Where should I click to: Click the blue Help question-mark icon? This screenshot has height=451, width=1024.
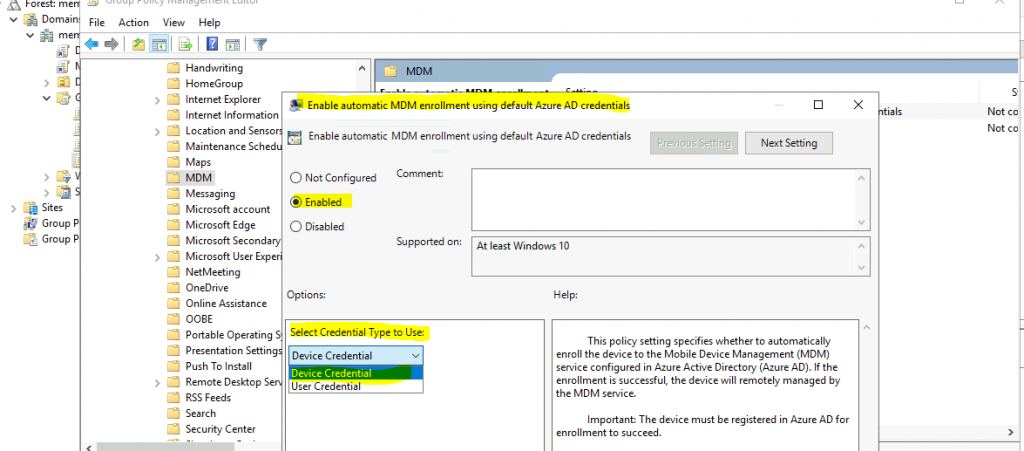pos(212,44)
